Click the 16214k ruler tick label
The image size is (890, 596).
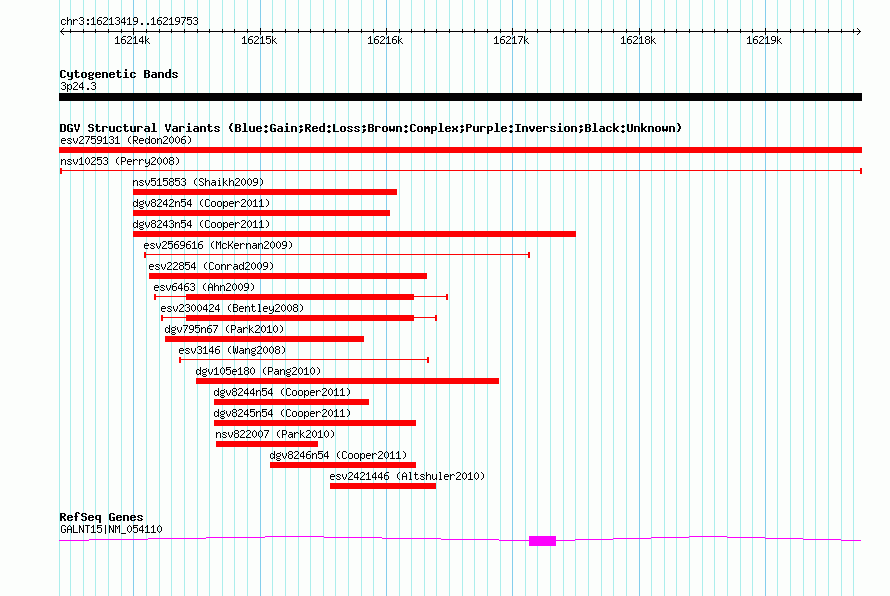point(132,40)
